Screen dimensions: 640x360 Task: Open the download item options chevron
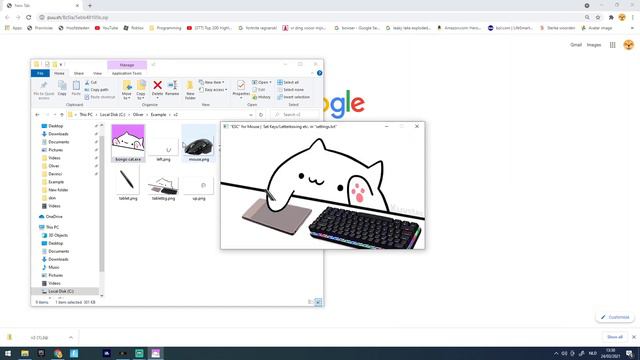[x=71, y=338]
